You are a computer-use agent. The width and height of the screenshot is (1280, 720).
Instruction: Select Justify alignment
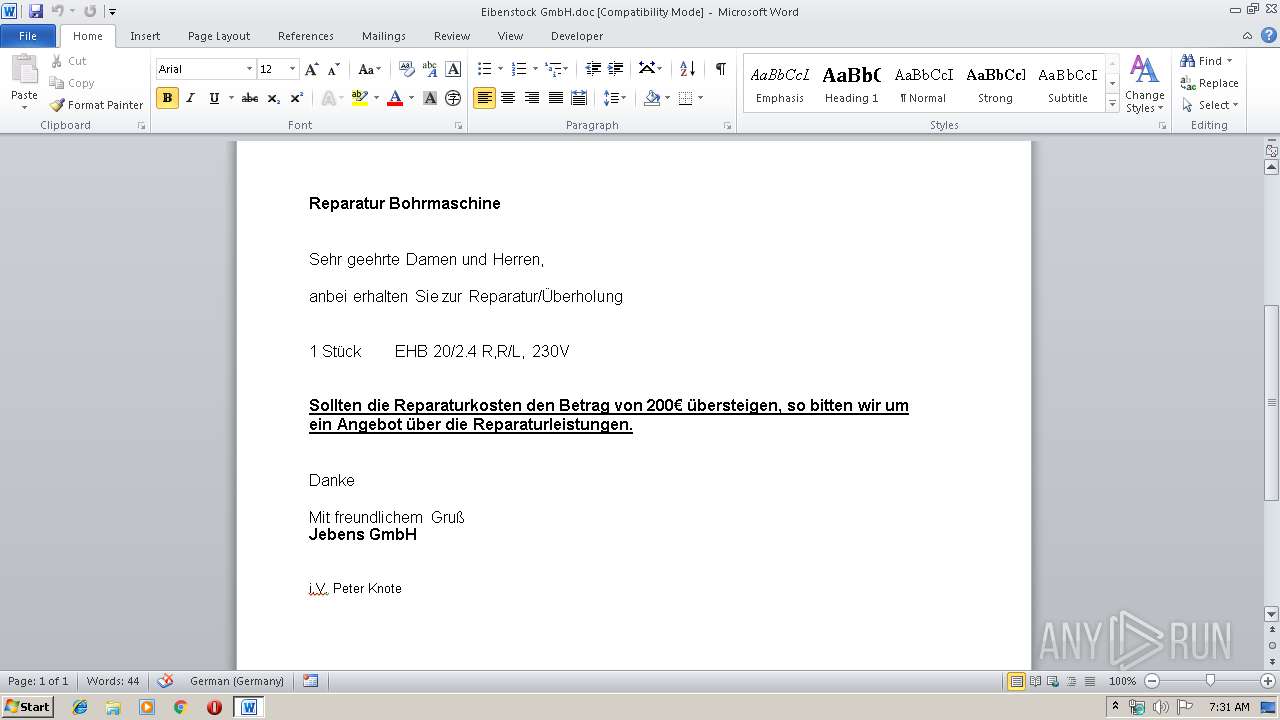coord(555,98)
